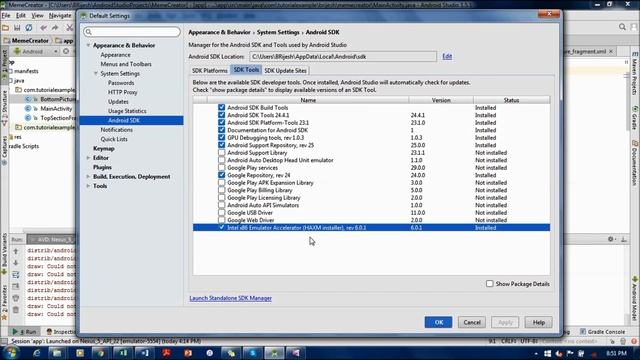The width and height of the screenshot is (640, 360).
Task: Open the Favorites side tool window
Action: click(x=4, y=302)
